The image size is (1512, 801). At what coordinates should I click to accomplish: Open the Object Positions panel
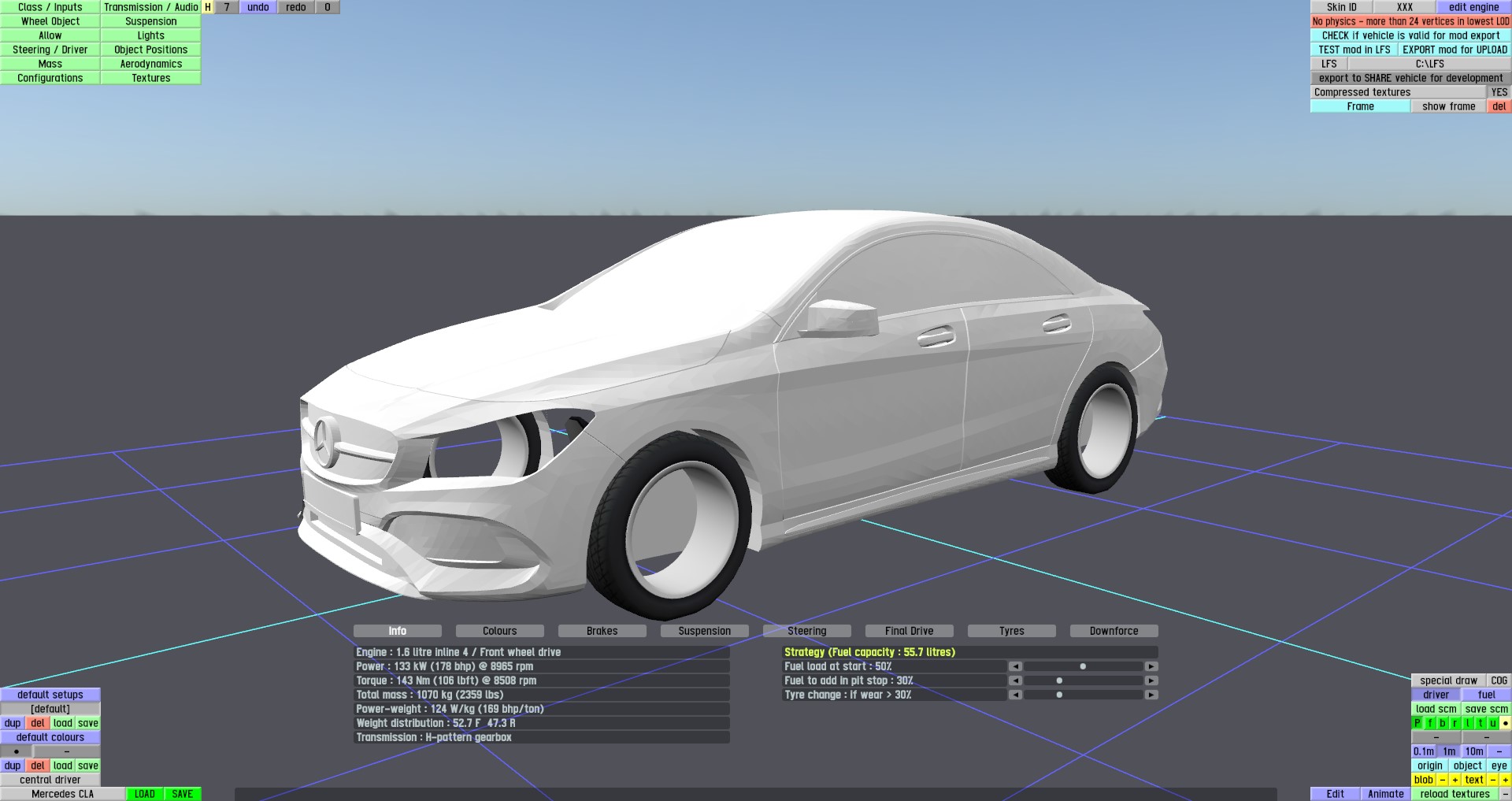coord(151,50)
